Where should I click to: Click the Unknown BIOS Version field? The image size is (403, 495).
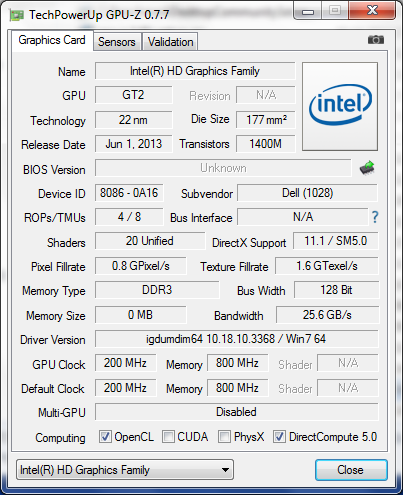click(x=223, y=168)
